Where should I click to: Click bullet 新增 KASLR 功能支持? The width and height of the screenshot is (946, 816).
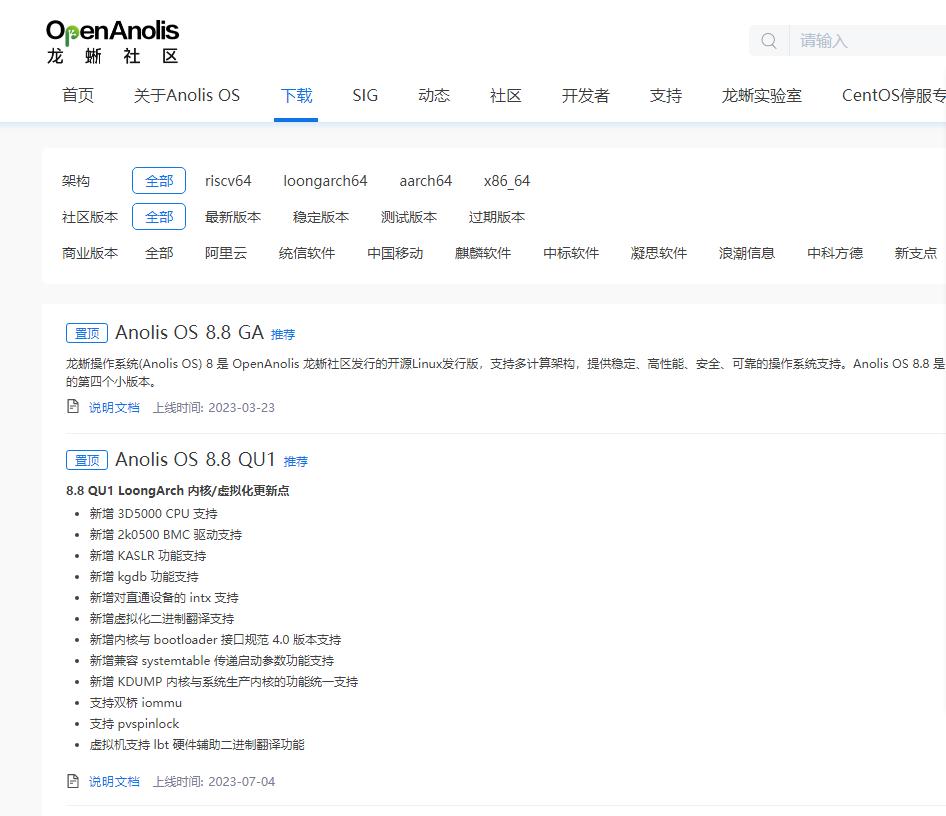click(148, 556)
